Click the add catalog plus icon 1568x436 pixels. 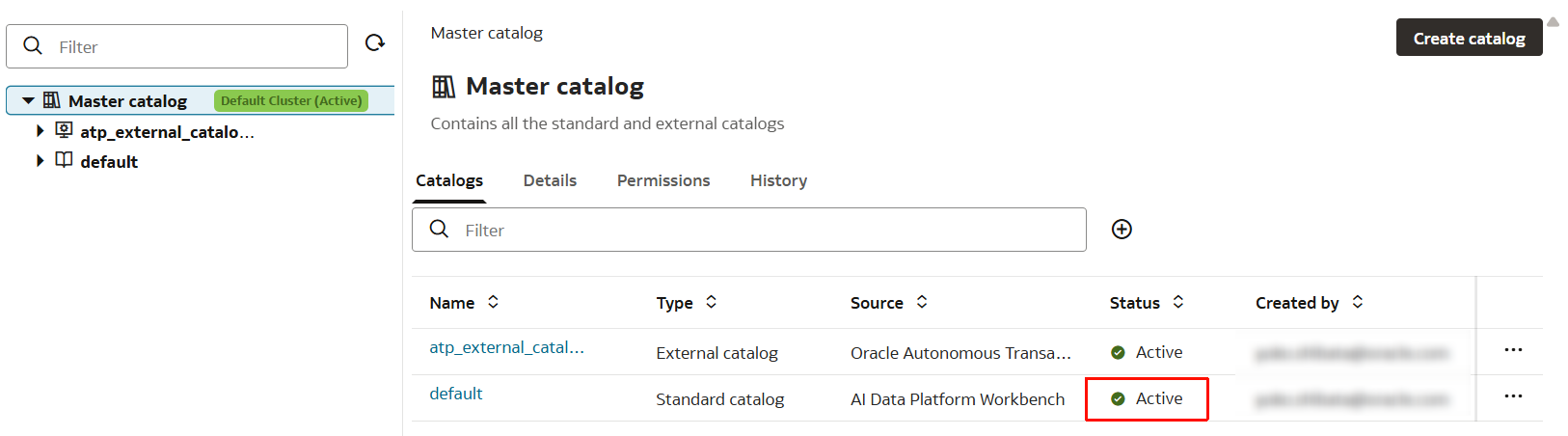coord(1122,230)
